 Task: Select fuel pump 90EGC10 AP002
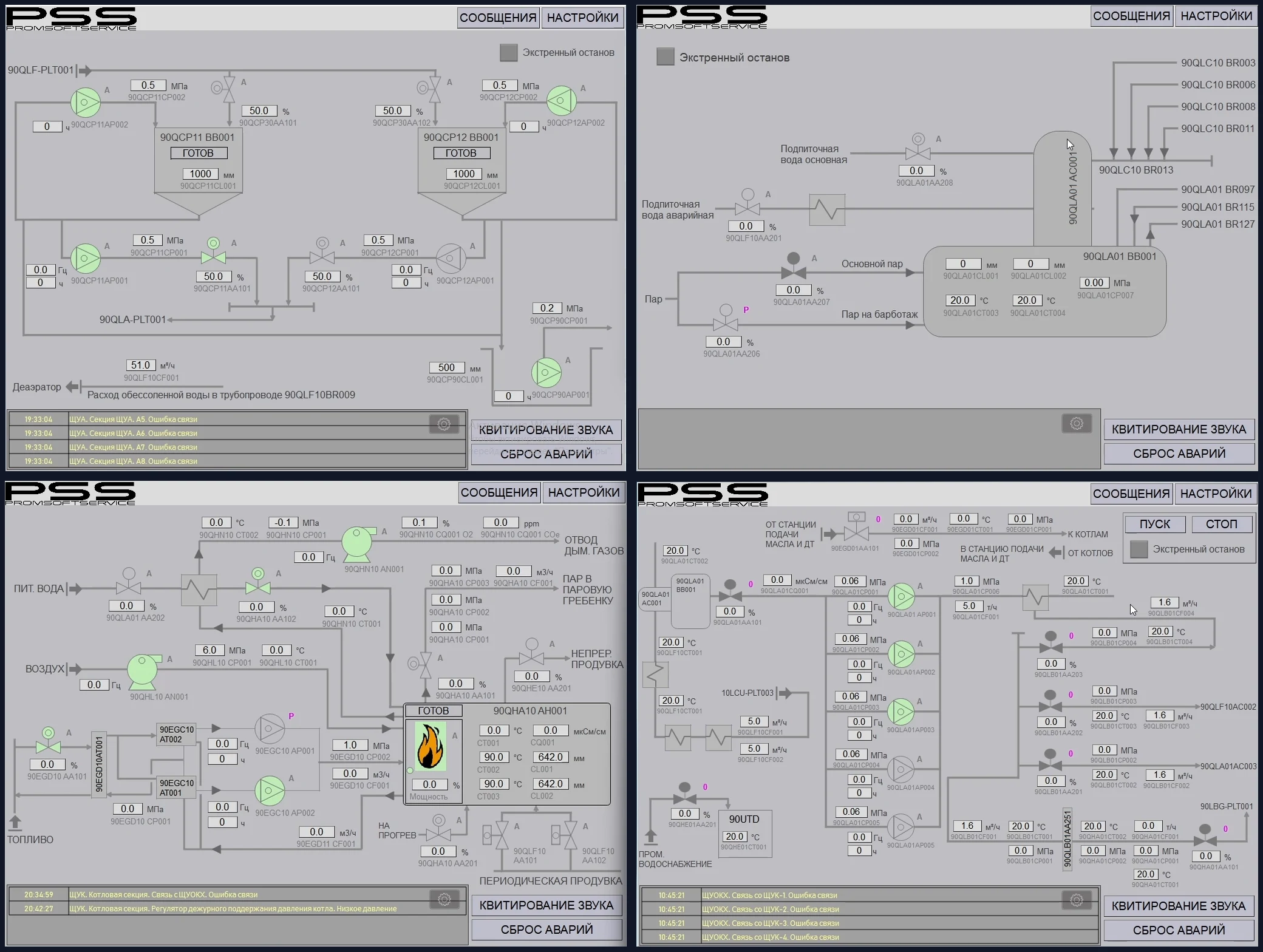tap(270, 791)
